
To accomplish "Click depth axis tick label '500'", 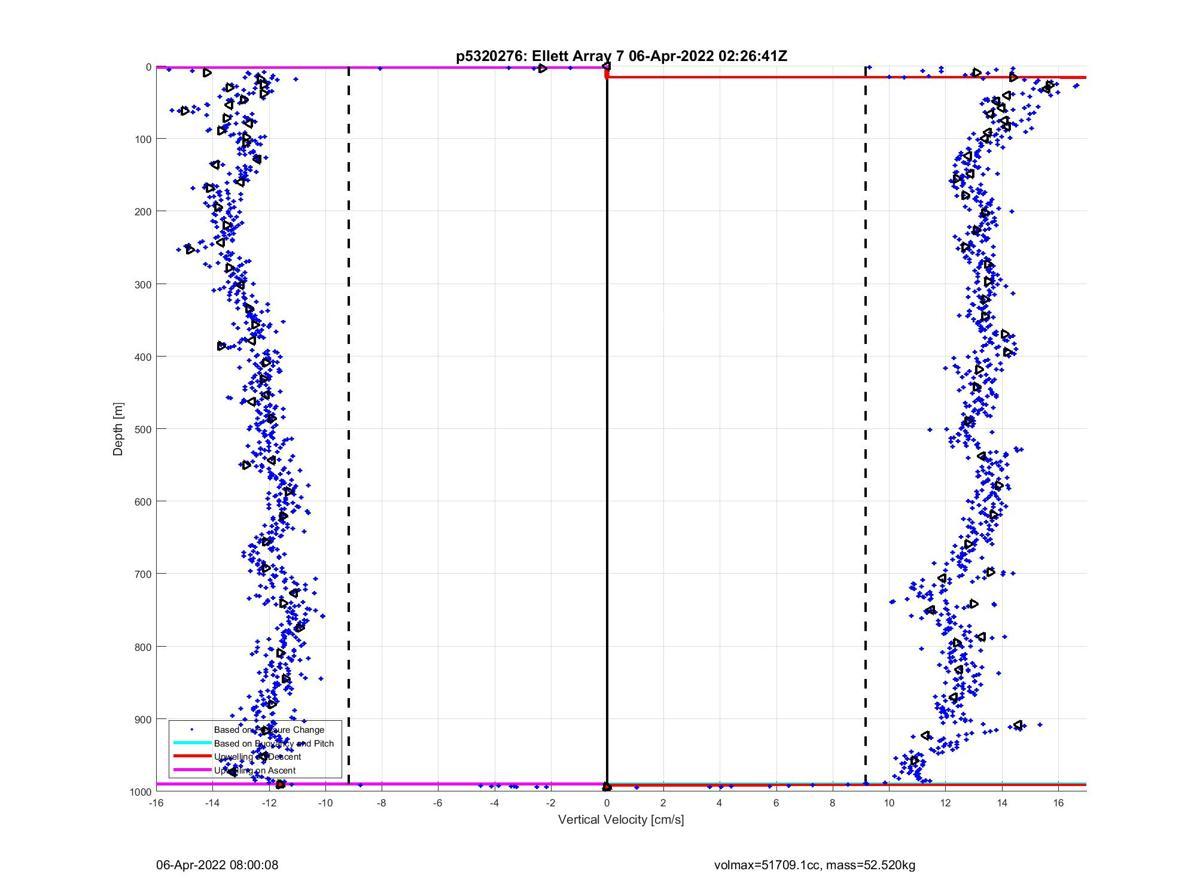I will tap(142, 429).
